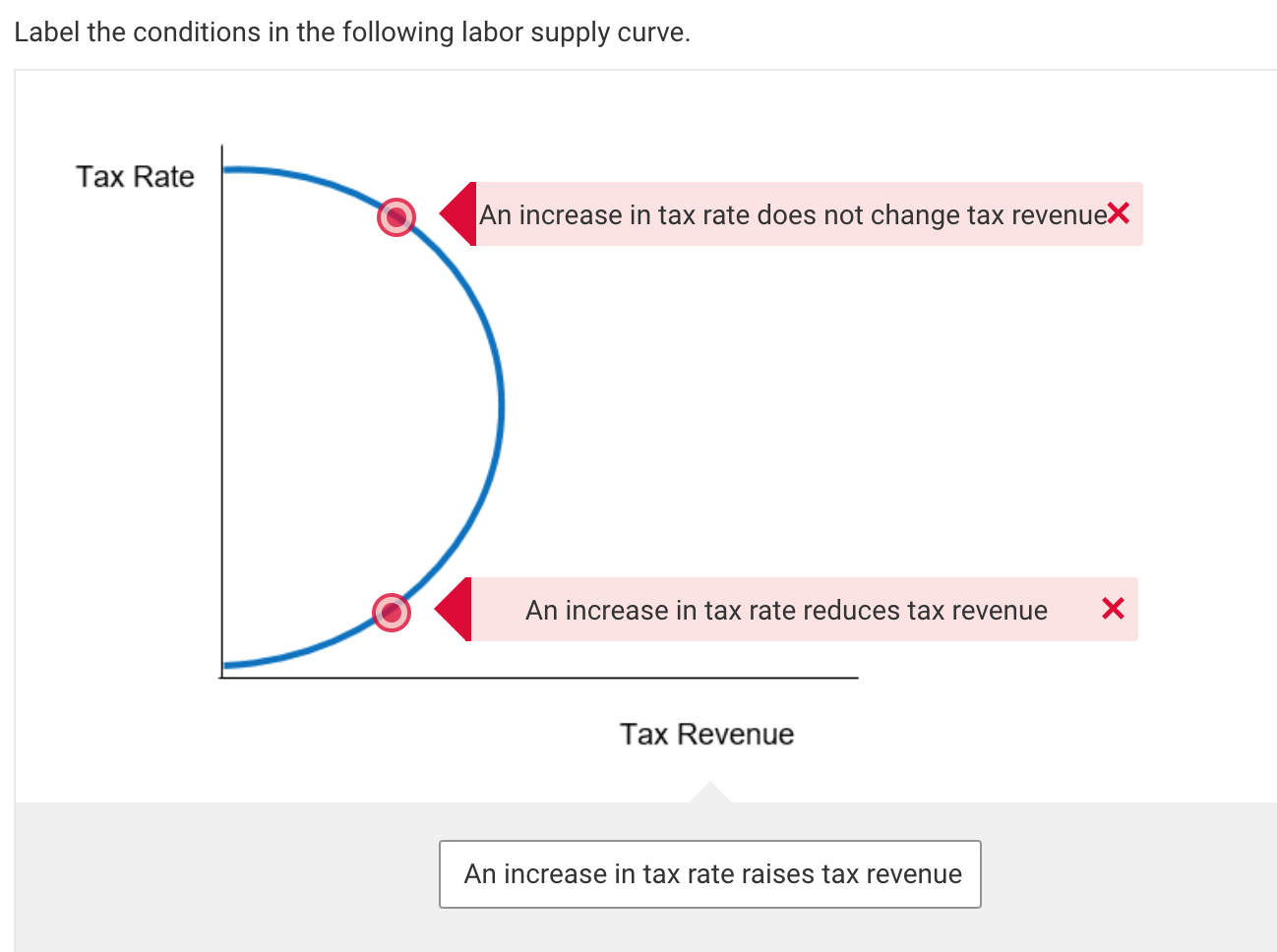Click the question prompt text
The height and width of the screenshot is (952, 1277).
click(349, 31)
